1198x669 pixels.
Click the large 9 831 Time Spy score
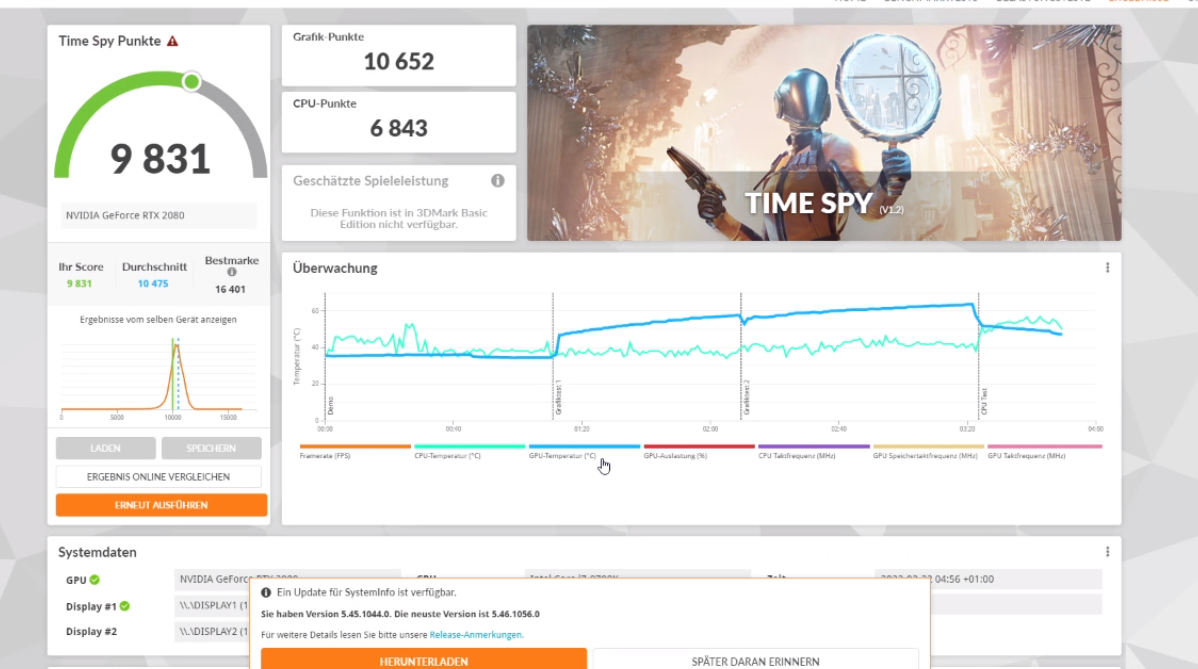[160, 159]
